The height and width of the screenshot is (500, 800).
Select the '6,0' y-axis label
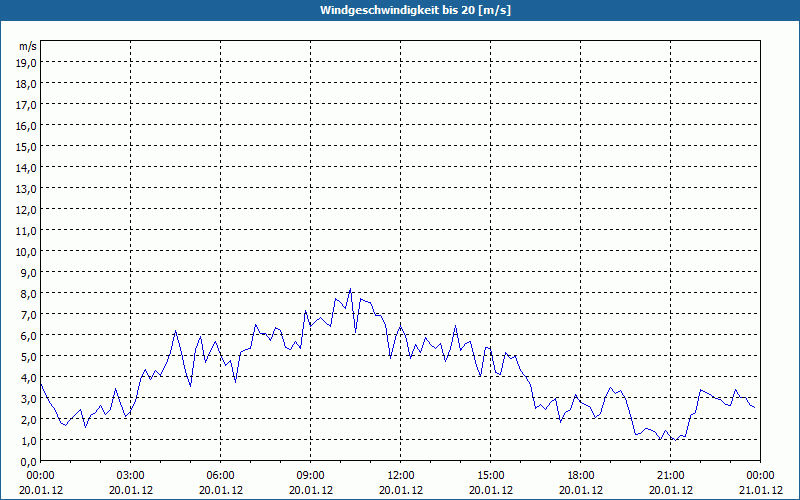coord(29,336)
